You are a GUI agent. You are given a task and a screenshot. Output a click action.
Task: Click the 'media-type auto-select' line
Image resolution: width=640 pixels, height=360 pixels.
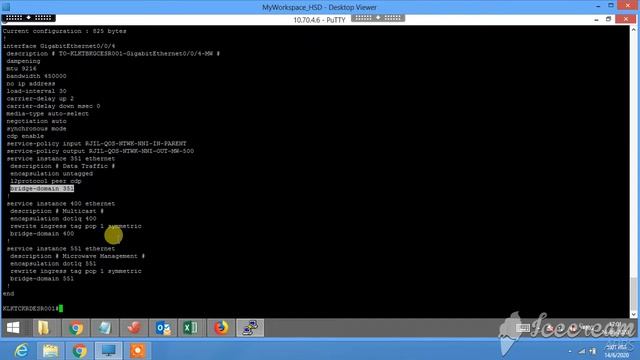47,113
